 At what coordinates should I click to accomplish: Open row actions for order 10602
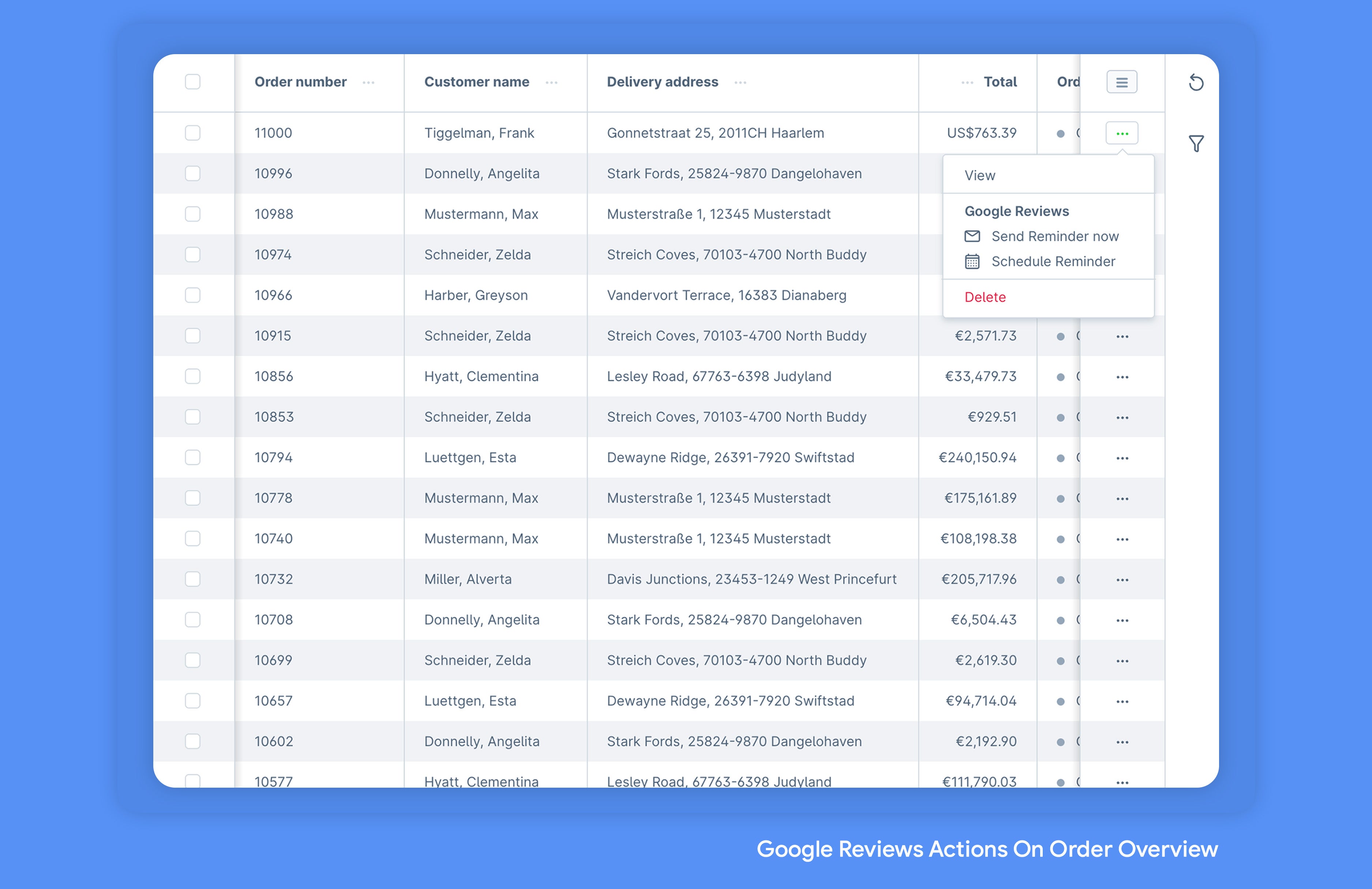(1122, 742)
